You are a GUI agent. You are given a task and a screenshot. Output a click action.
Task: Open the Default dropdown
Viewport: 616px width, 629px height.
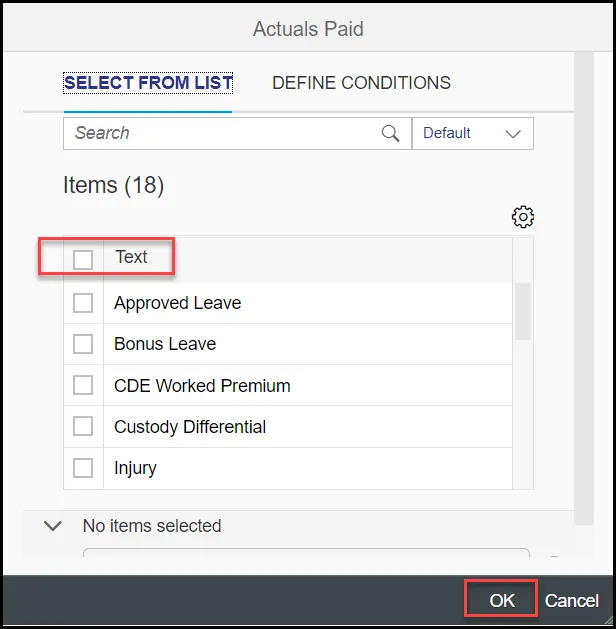tap(473, 133)
